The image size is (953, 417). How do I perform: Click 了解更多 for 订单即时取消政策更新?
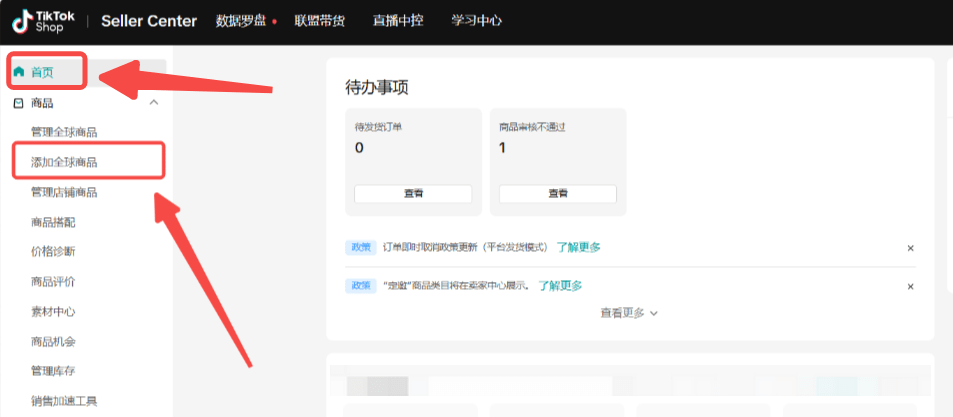click(x=579, y=247)
